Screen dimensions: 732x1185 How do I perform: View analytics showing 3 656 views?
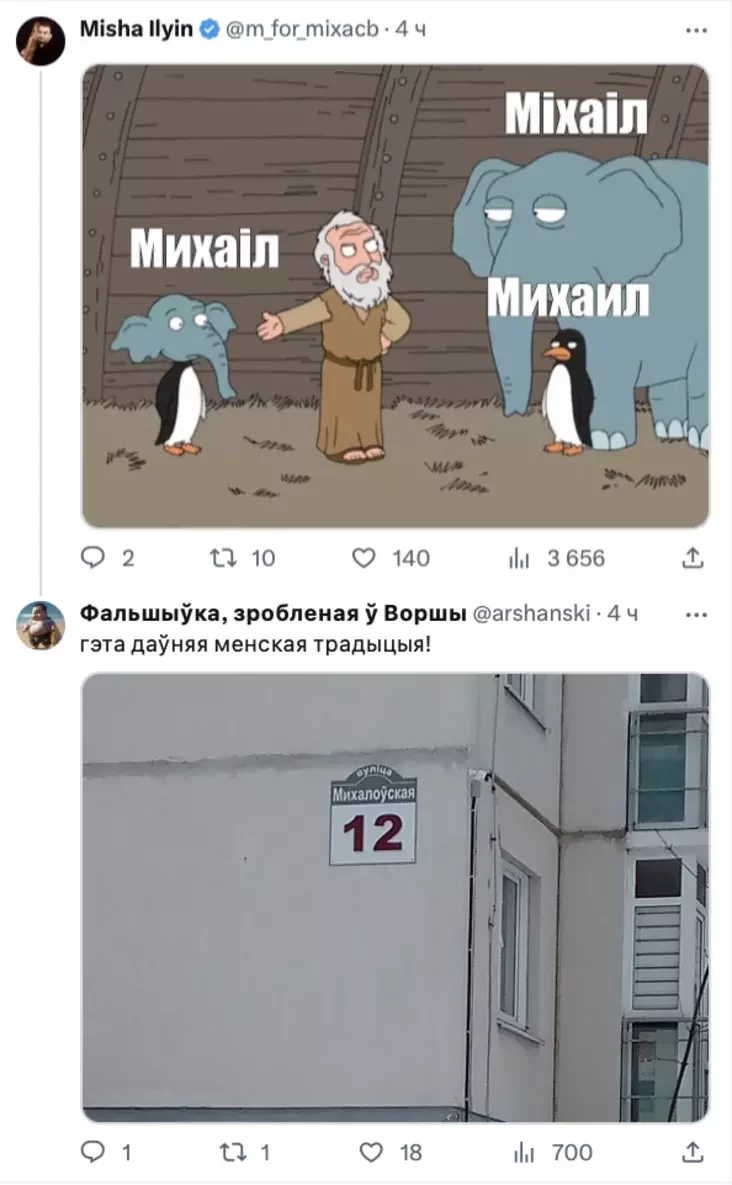(557, 558)
